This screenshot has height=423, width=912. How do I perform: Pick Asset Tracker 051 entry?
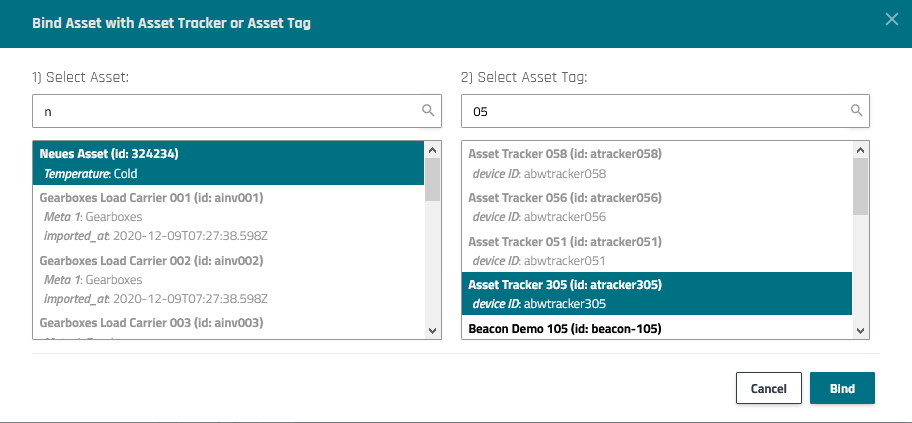656,251
